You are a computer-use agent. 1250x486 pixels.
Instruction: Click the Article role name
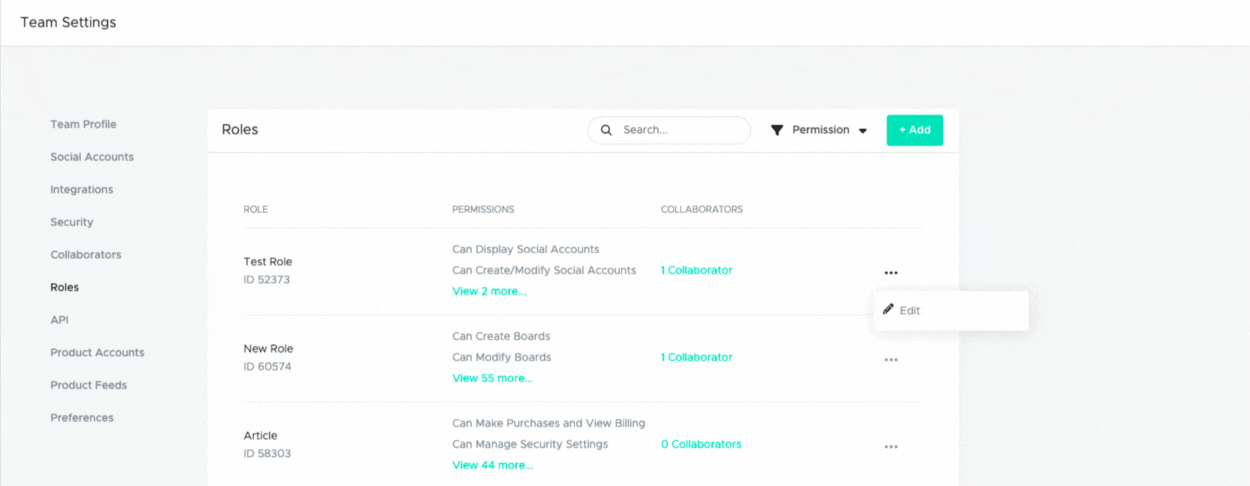[x=261, y=435]
